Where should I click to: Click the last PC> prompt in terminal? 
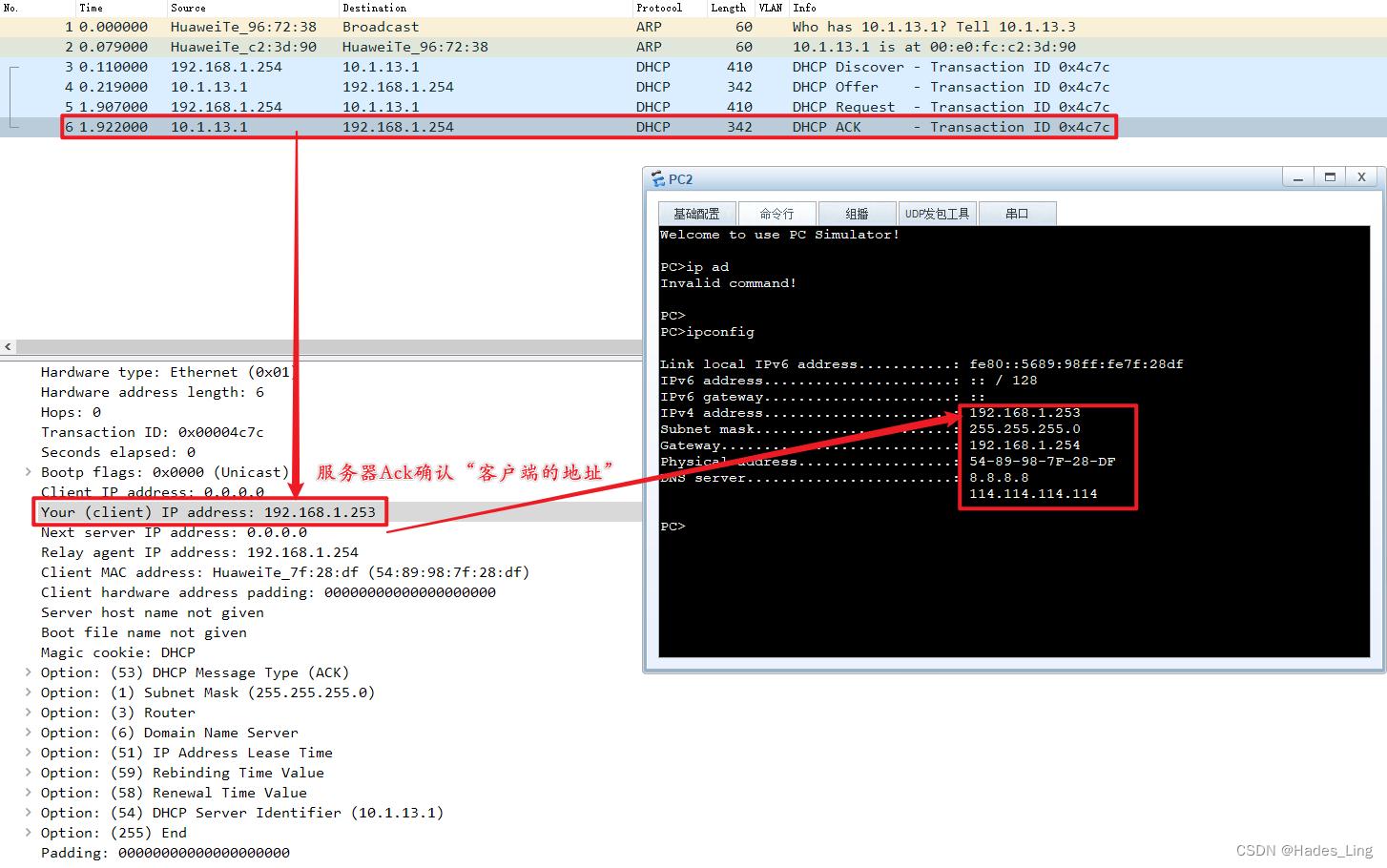click(673, 527)
